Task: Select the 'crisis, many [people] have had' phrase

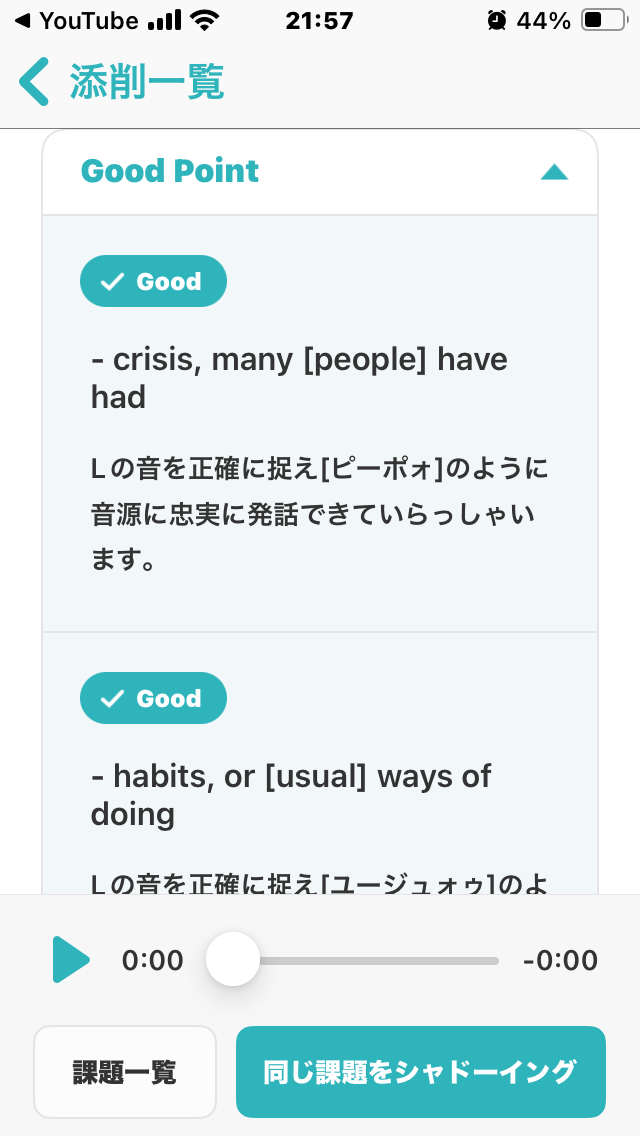Action: pos(299,378)
